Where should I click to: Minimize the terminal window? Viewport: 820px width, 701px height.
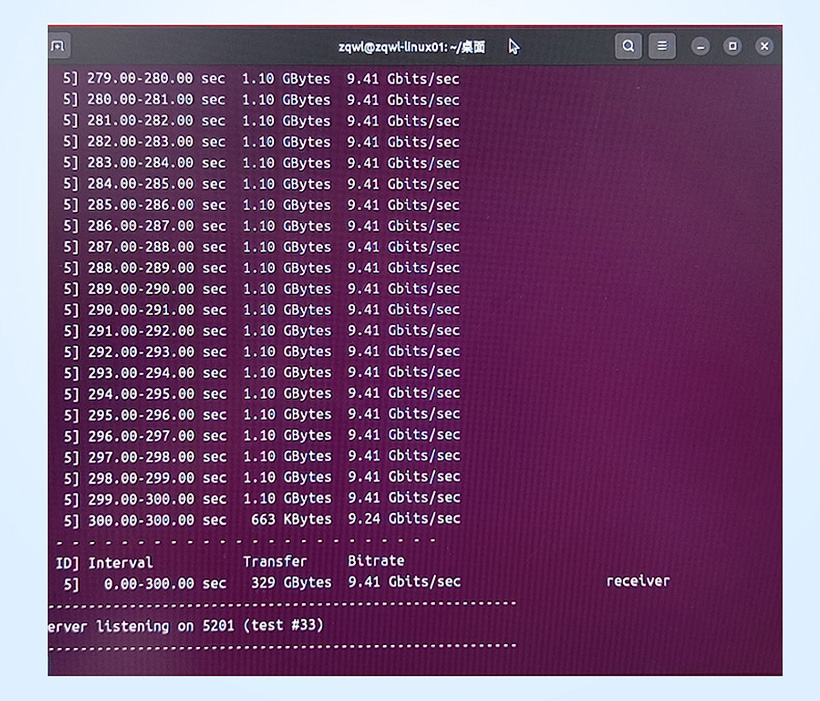point(700,46)
